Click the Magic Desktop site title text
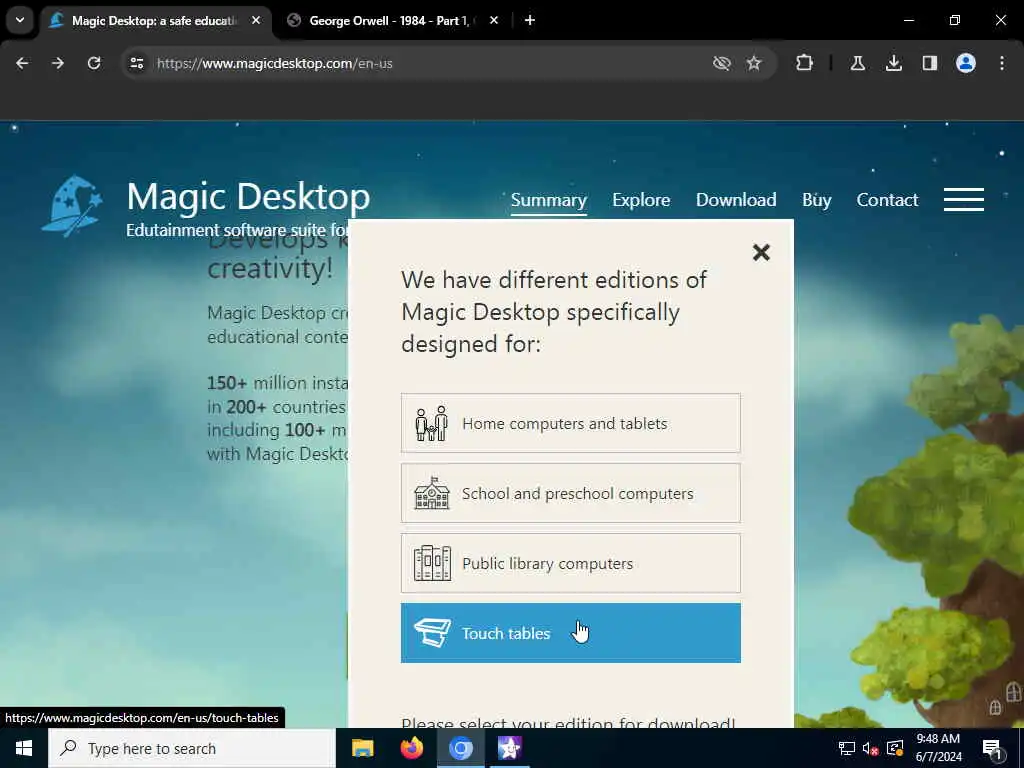1024x768 pixels. click(x=248, y=196)
